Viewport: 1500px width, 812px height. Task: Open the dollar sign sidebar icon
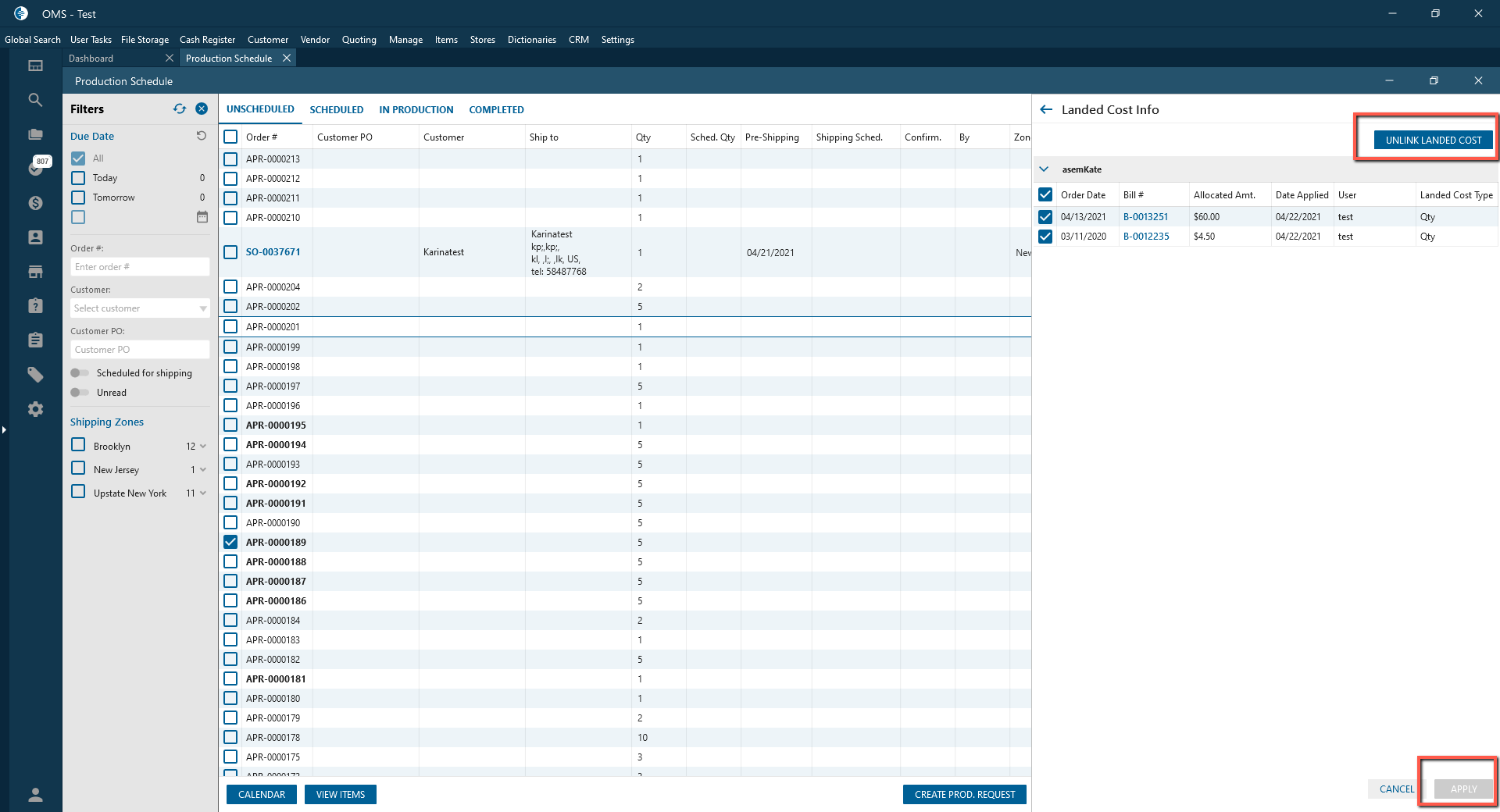[35, 203]
